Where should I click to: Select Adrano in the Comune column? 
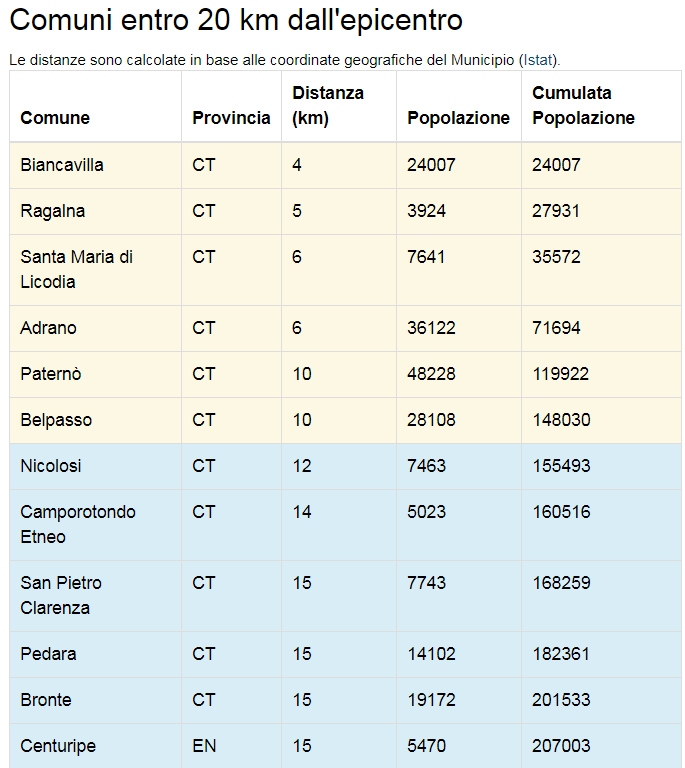[48, 328]
